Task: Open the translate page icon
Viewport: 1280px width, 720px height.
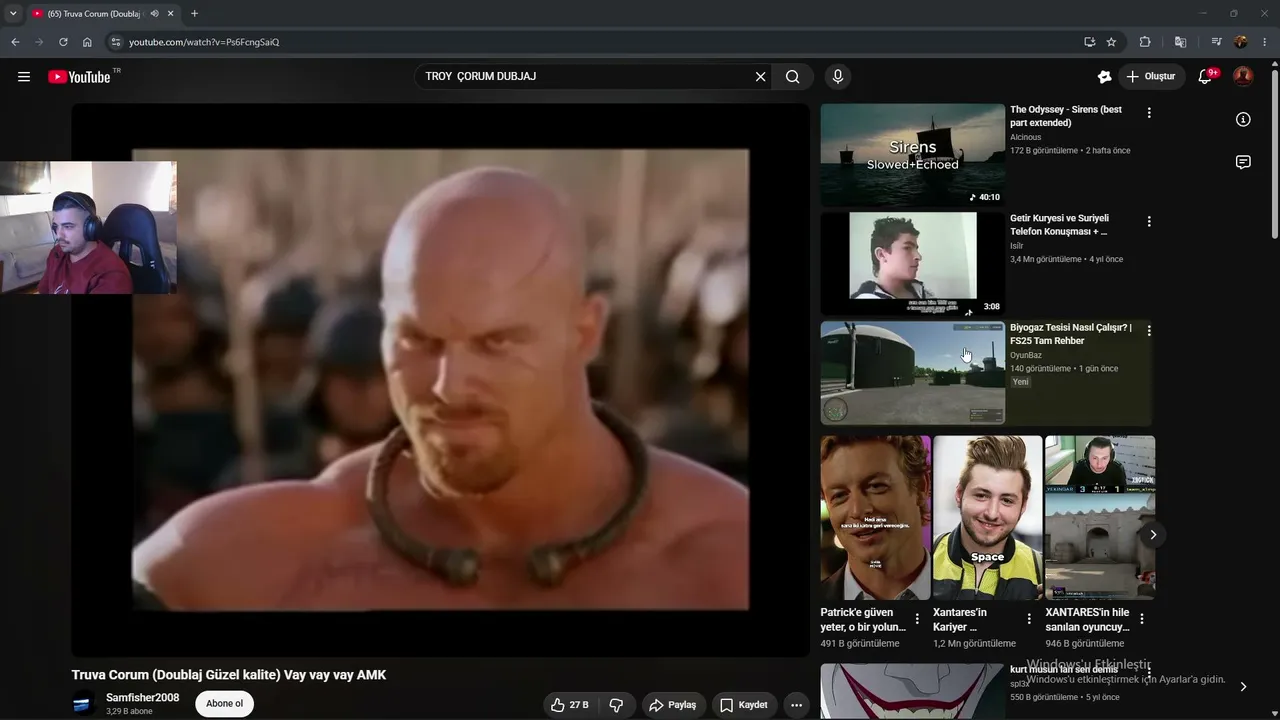Action: coord(1180,42)
